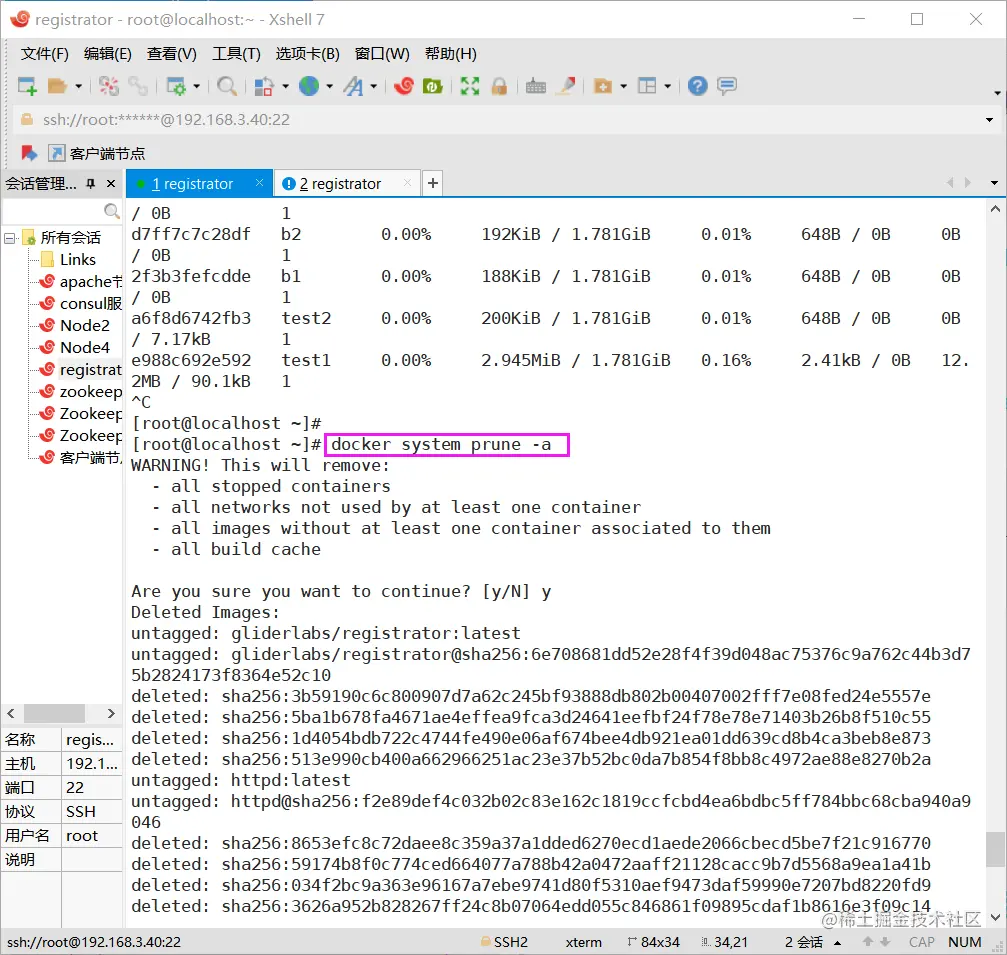Click the keyboard key-mapping icon
Screen dimensions: 1007x955
(x=536, y=85)
